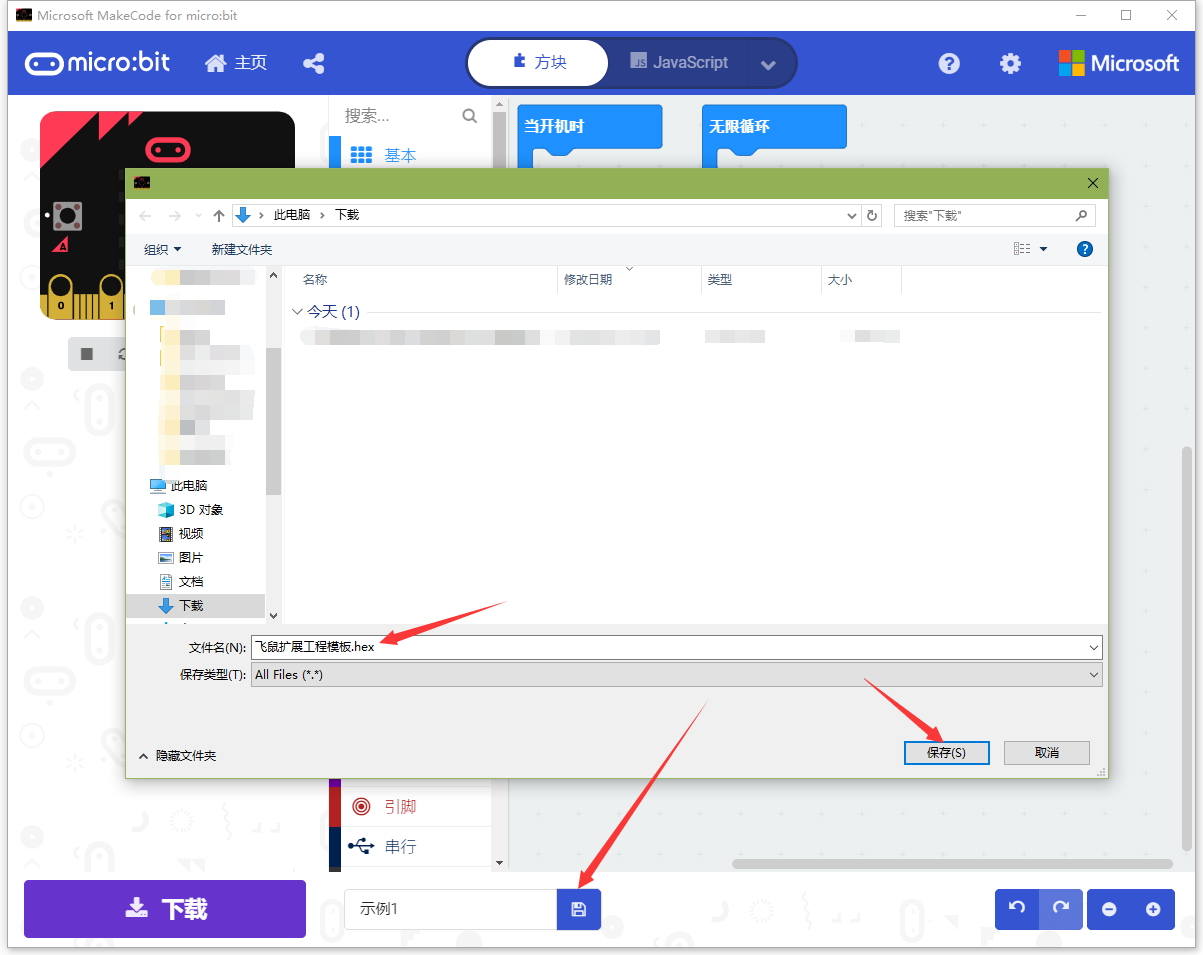Click the dialog help icon
This screenshot has width=1203, height=955.
coord(1085,249)
